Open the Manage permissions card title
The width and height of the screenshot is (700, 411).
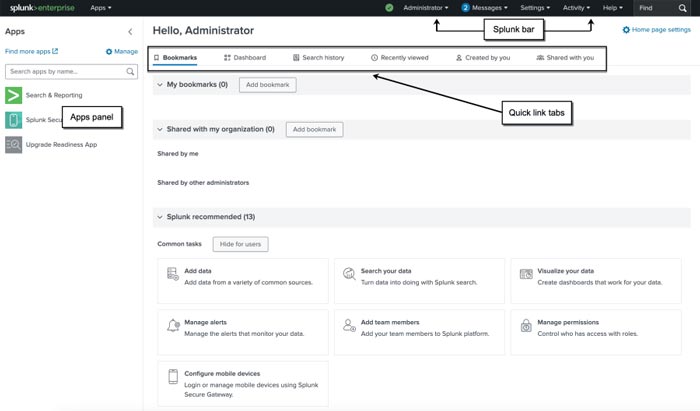(568, 322)
